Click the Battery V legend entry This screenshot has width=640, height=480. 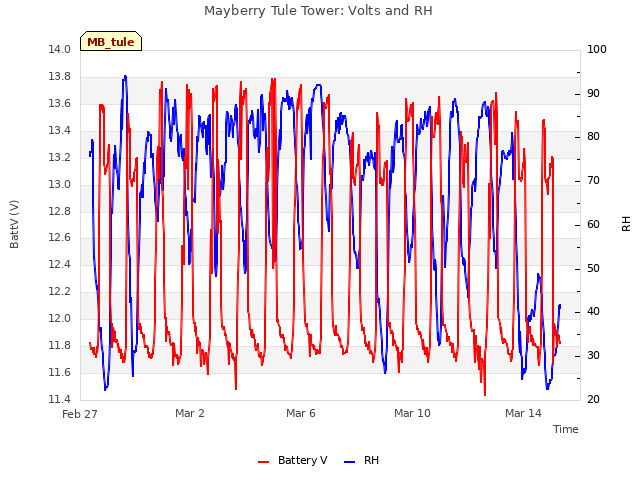(293, 460)
